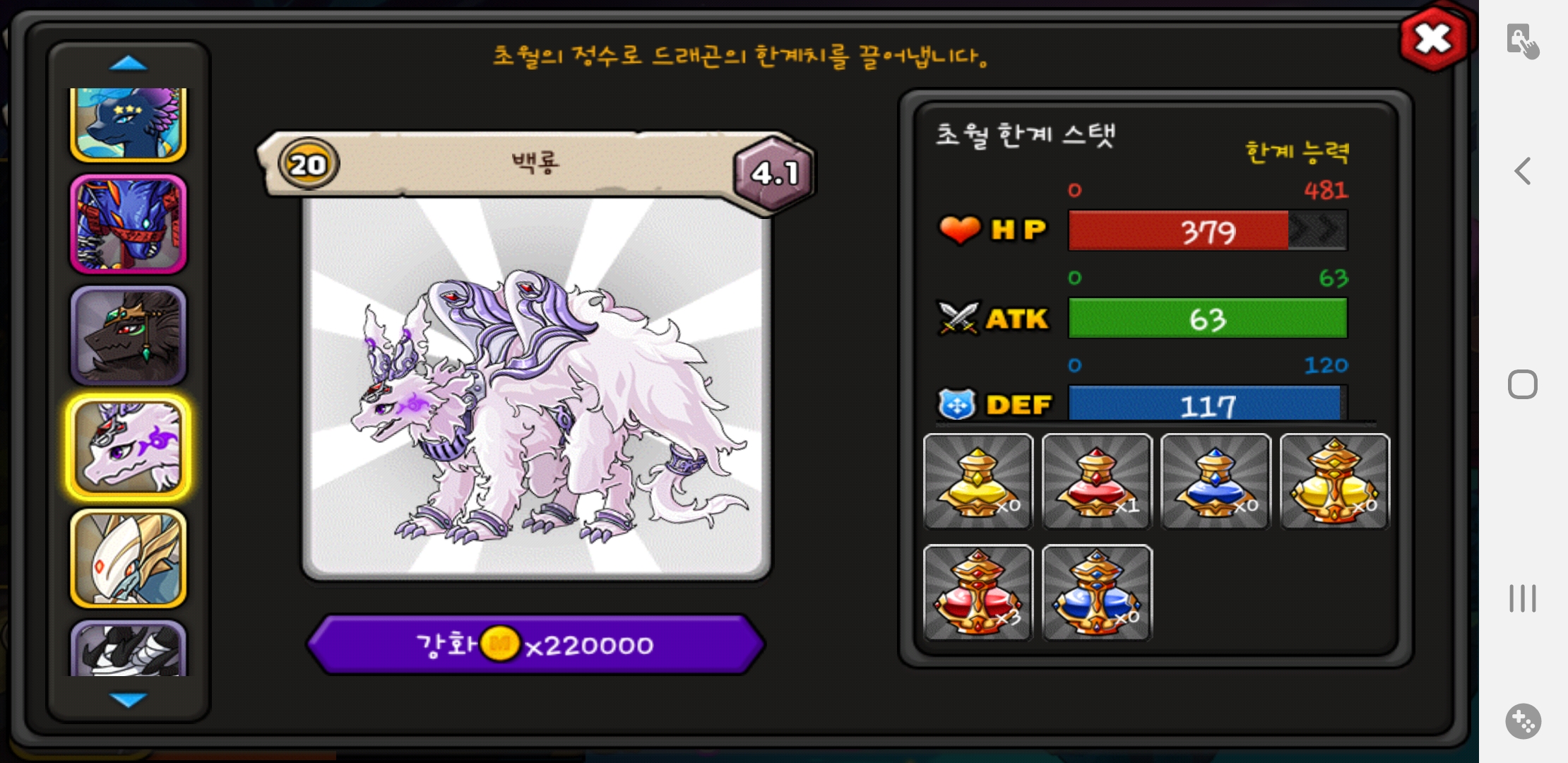The height and width of the screenshot is (763, 1568).
Task: Tap the red heart HP icon
Action: click(x=959, y=230)
